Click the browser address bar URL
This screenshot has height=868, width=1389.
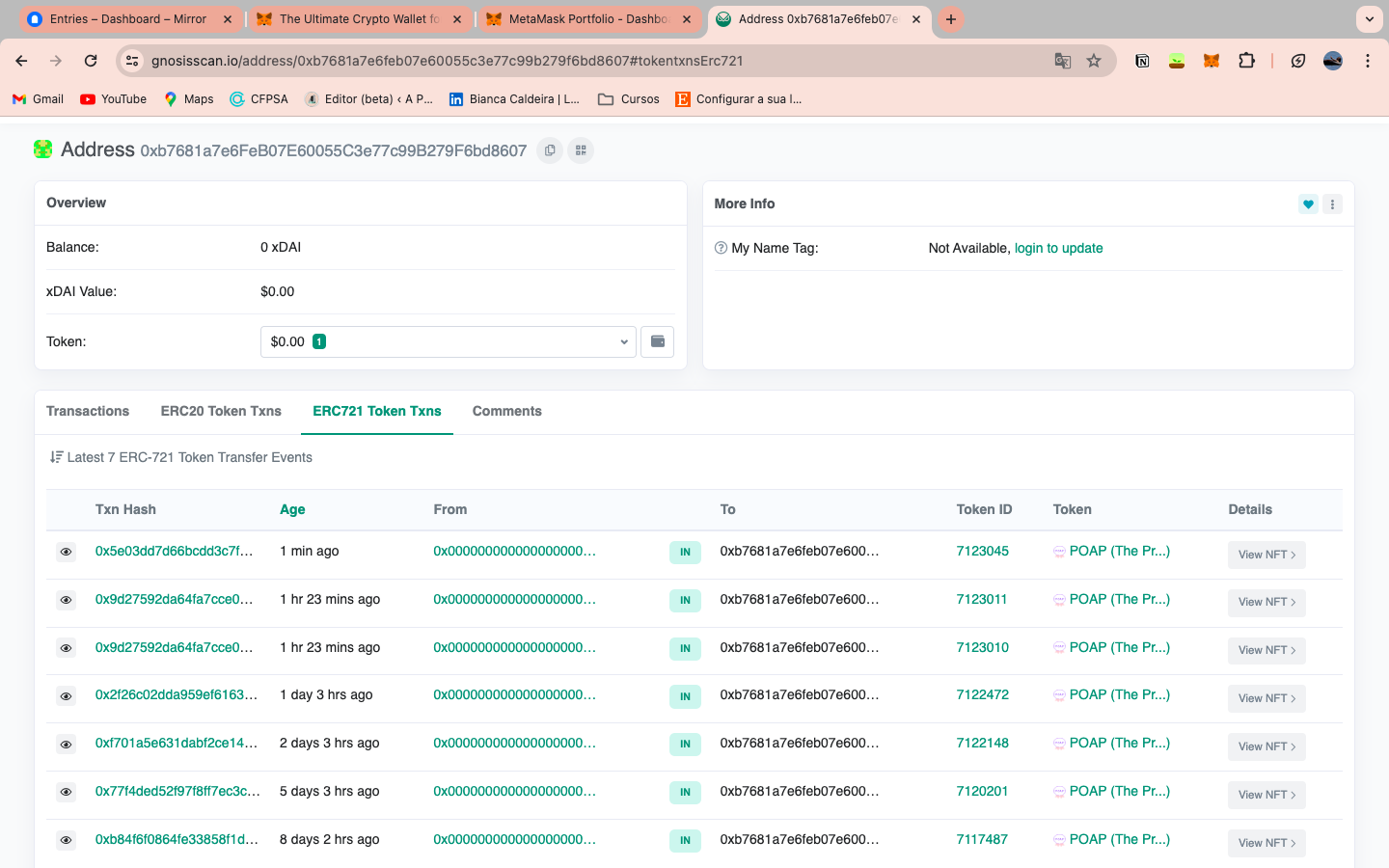448,61
